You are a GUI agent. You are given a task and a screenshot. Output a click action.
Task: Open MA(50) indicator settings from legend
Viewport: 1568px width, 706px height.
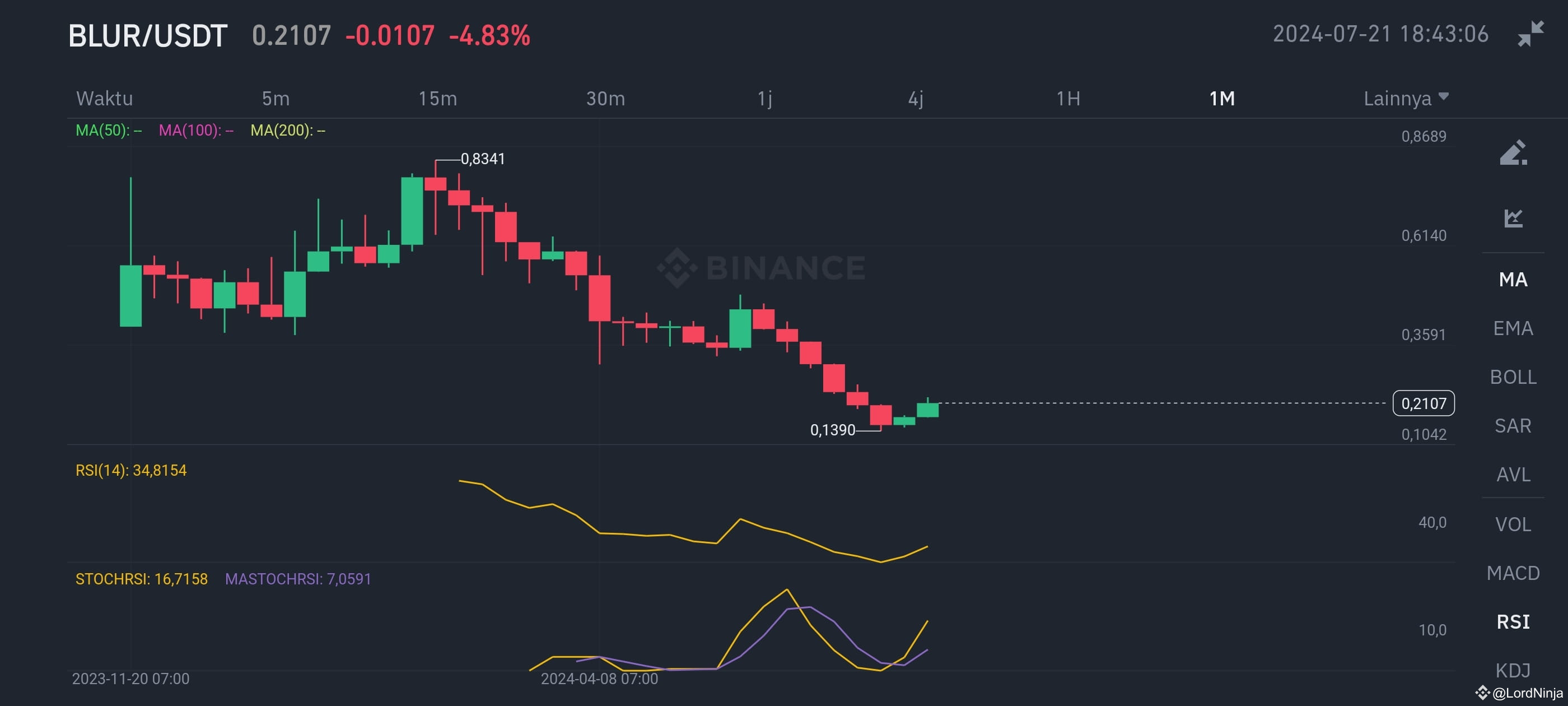coord(105,131)
